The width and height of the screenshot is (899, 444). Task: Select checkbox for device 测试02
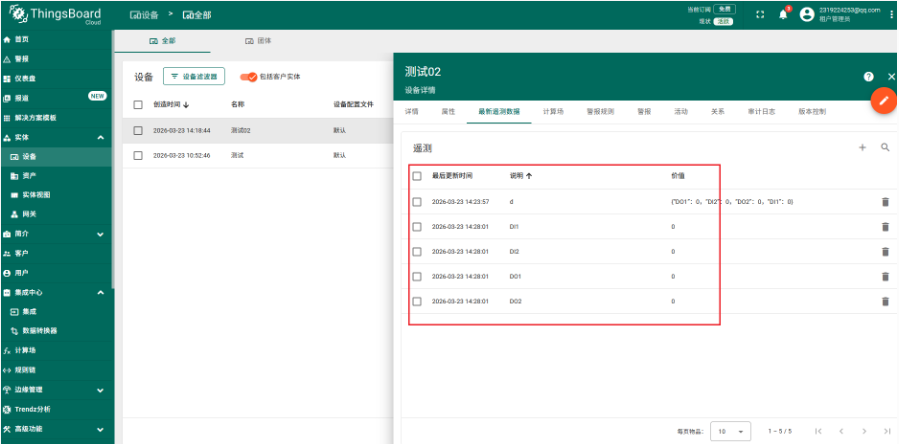(139, 130)
